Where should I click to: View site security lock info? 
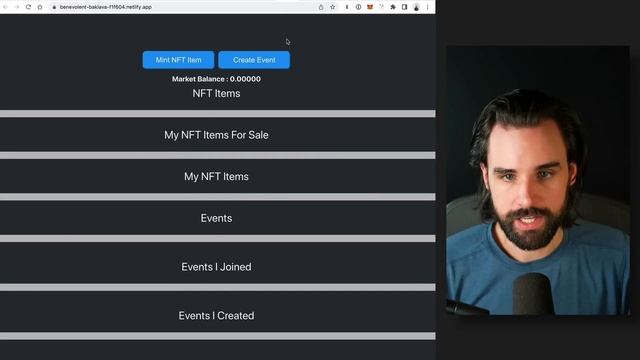click(x=54, y=7)
